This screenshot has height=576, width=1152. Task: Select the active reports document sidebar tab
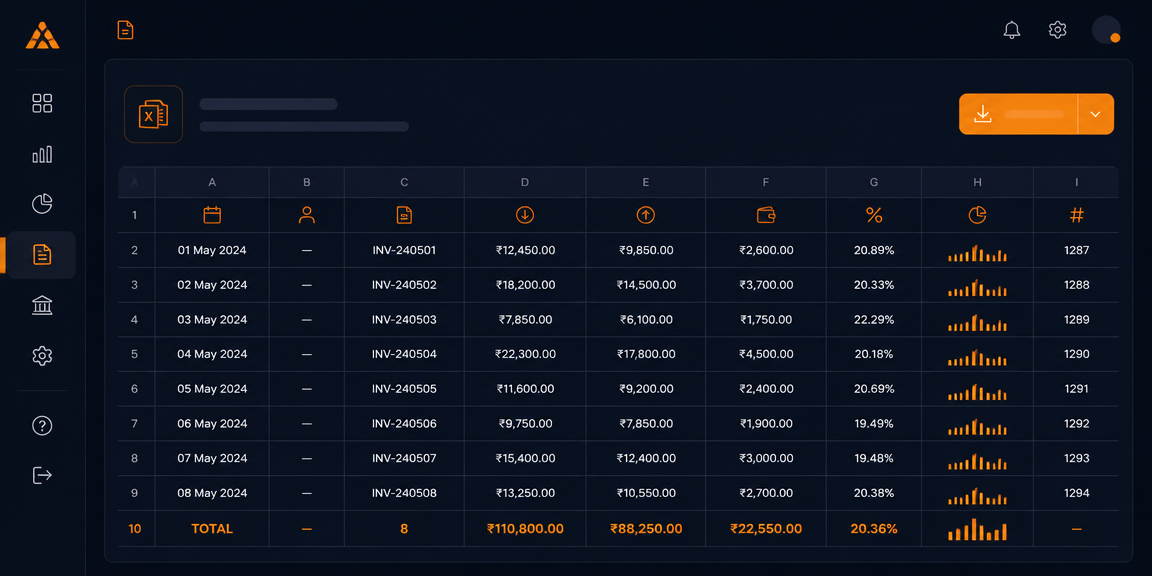pyautogui.click(x=42, y=255)
